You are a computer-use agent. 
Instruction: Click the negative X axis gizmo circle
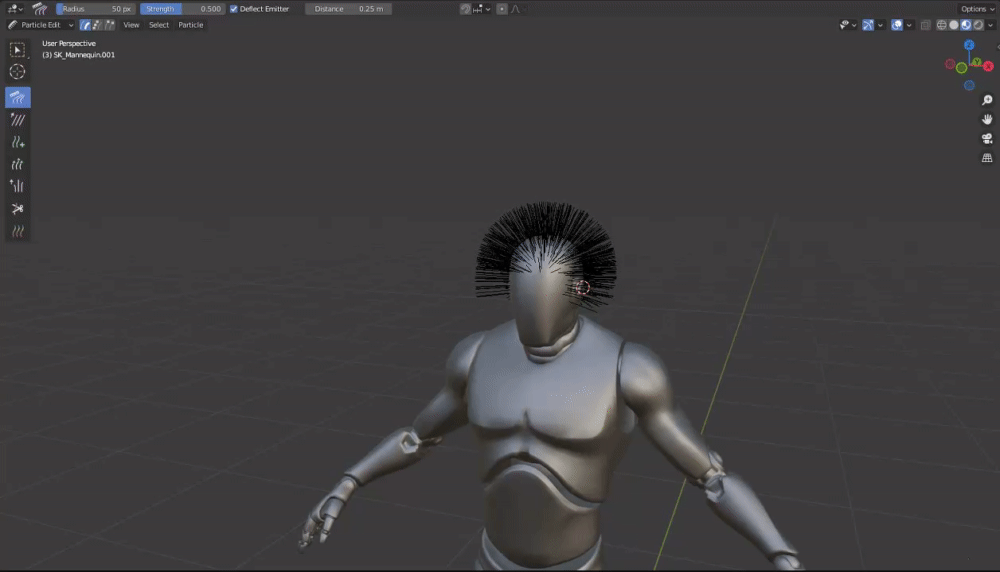point(950,64)
